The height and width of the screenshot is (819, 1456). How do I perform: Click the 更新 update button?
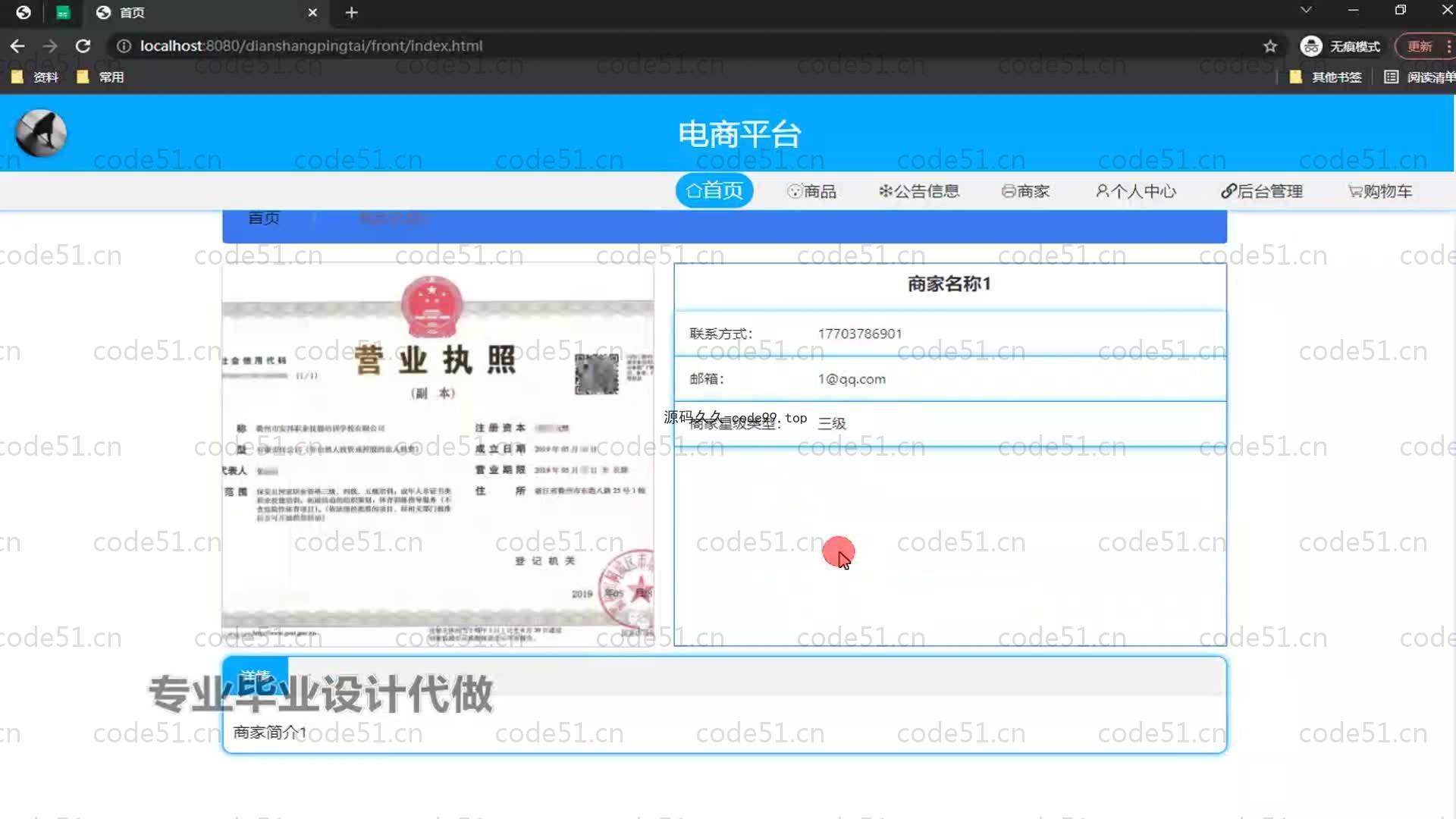tap(1420, 46)
